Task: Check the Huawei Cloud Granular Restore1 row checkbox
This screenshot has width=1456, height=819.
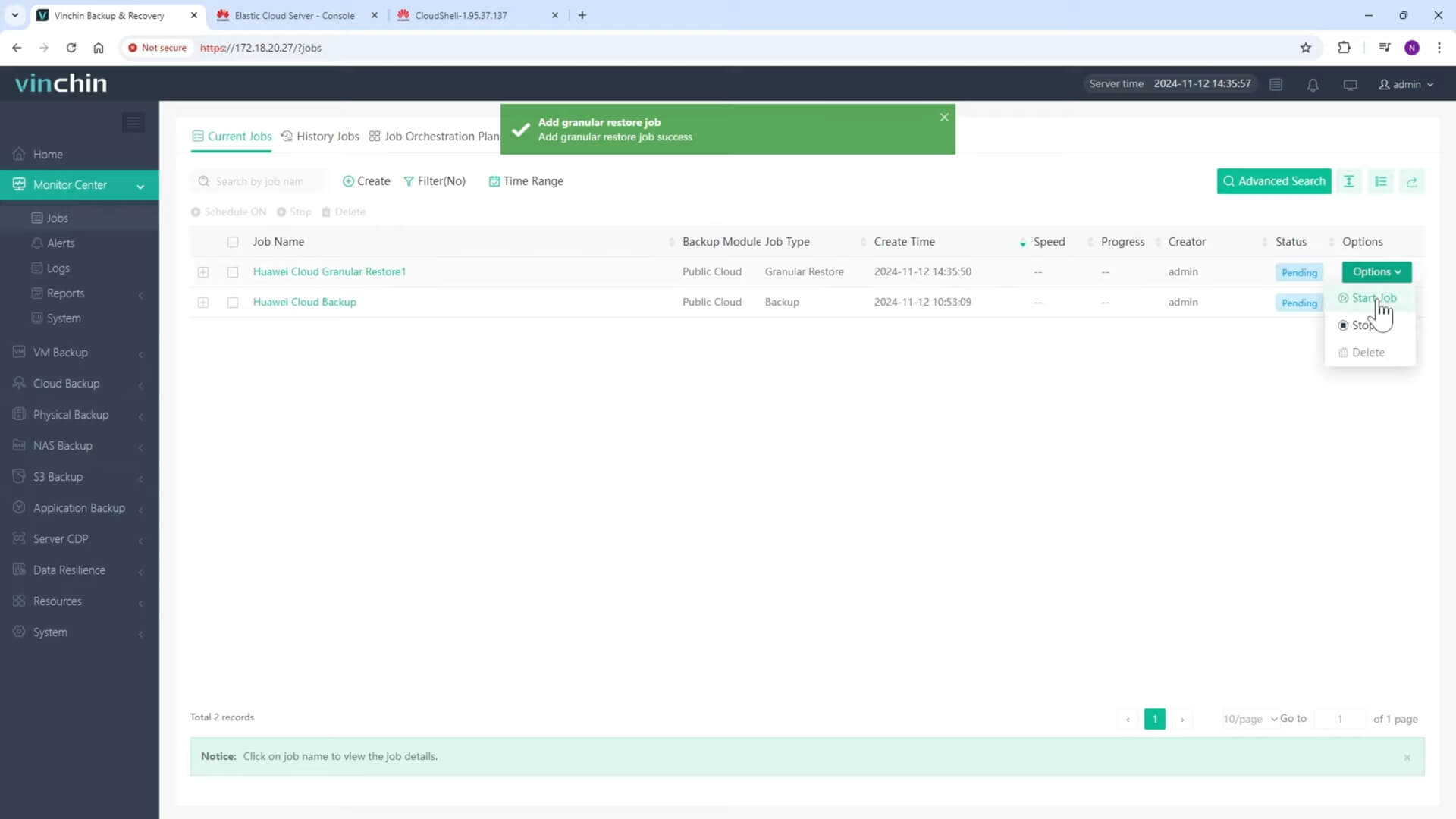Action: coord(233,272)
